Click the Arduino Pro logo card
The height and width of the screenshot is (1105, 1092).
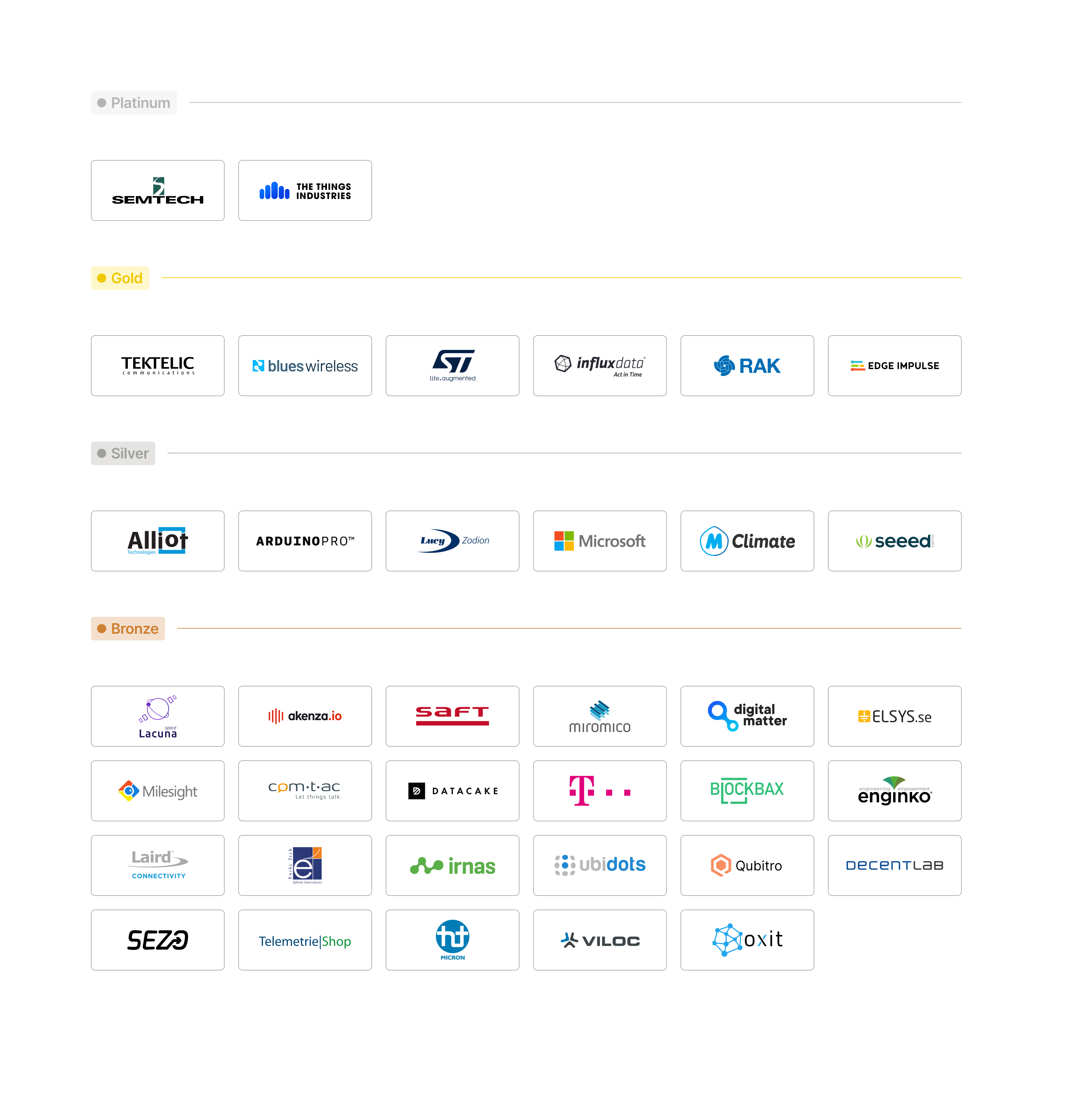(x=305, y=541)
